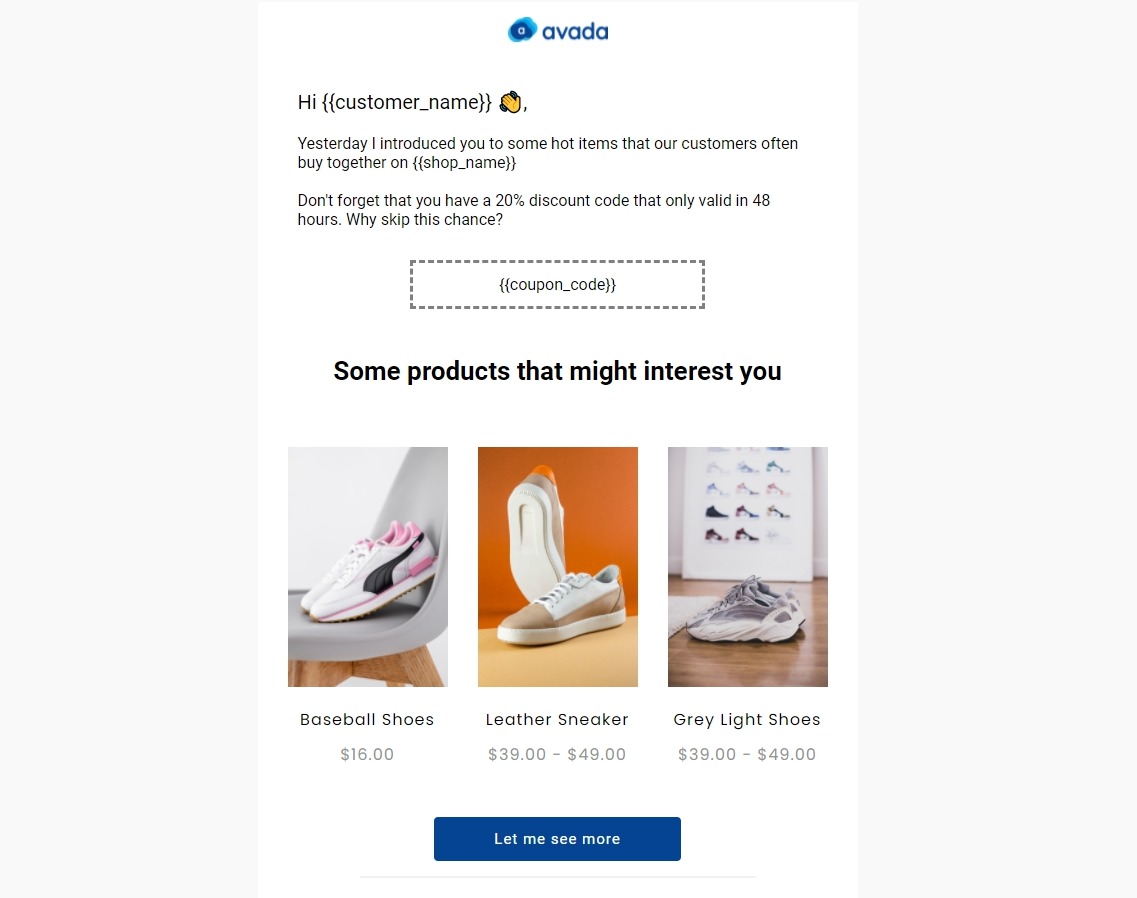Click the Avada cloud logo icon
The height and width of the screenshot is (898, 1137).
click(523, 31)
